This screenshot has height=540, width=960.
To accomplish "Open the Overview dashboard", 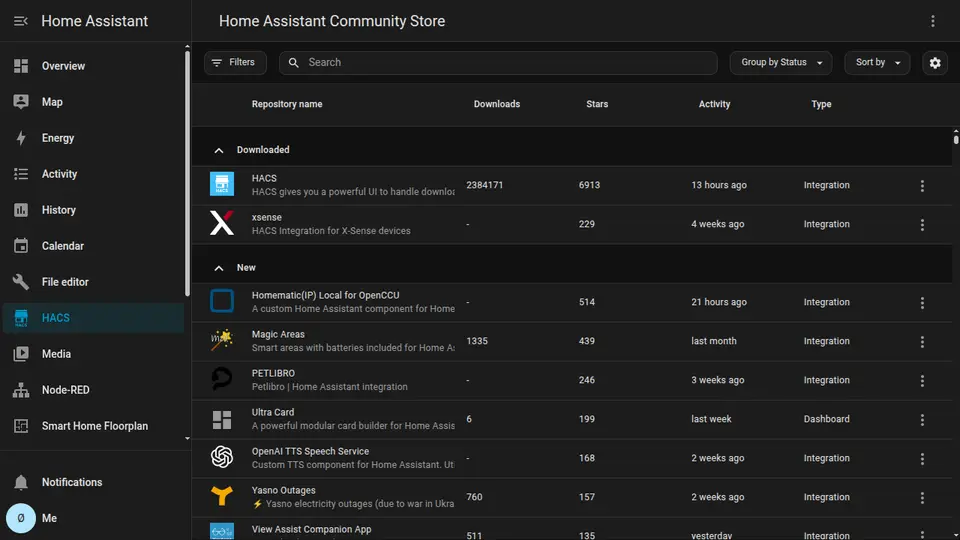I will [93, 66].
